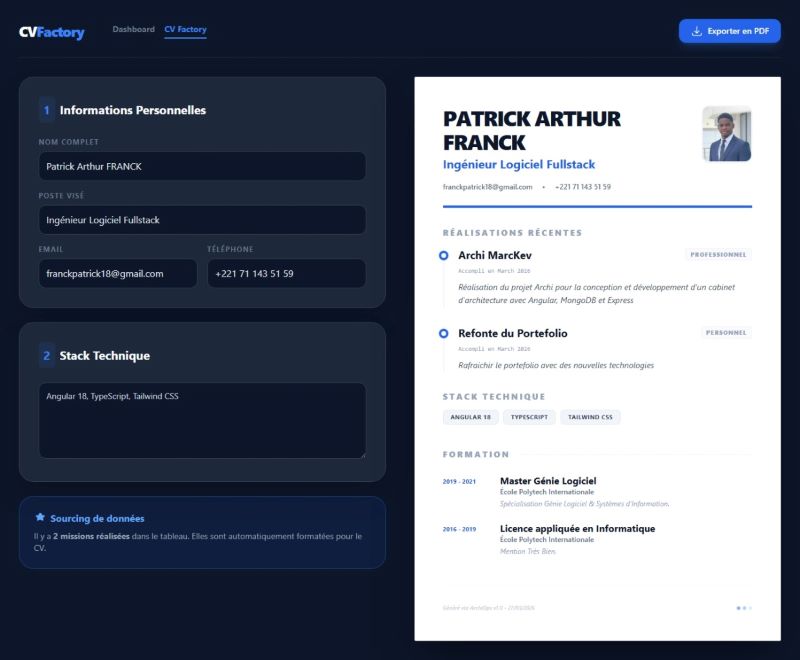Click the Archi MarcKev timeline bullet

click(443, 255)
